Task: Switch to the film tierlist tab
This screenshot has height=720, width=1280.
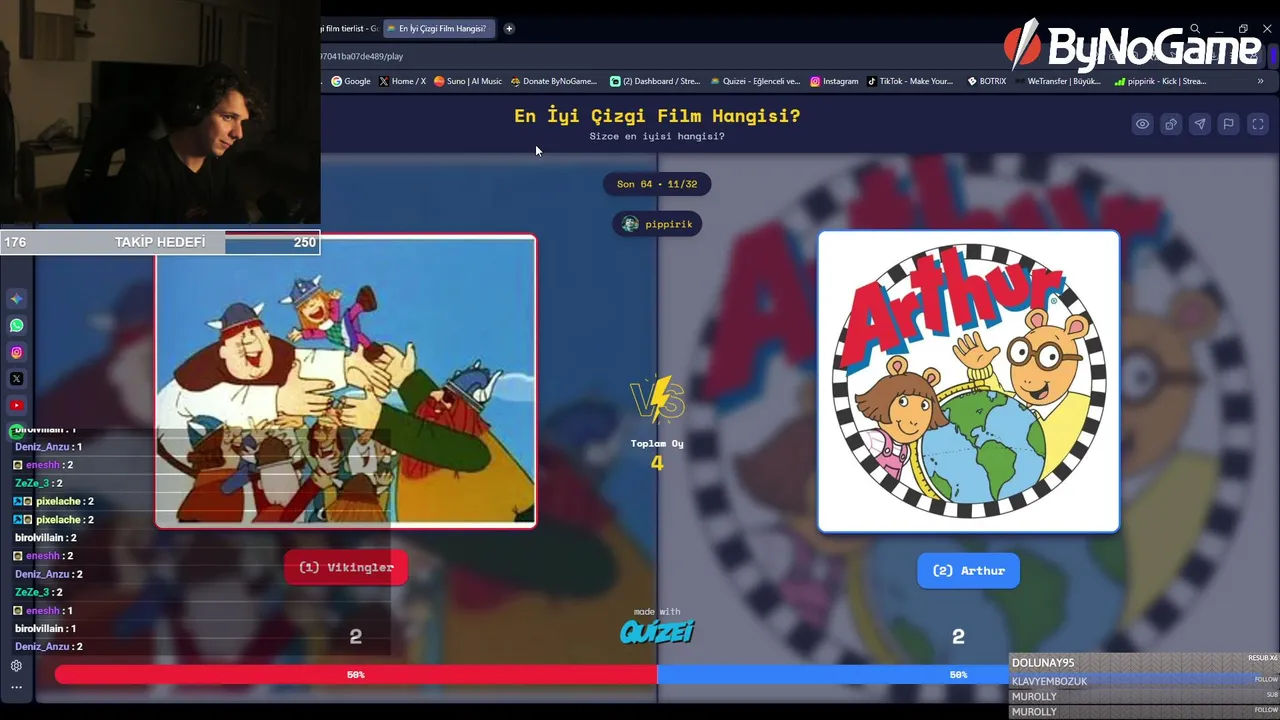Action: 349,28
